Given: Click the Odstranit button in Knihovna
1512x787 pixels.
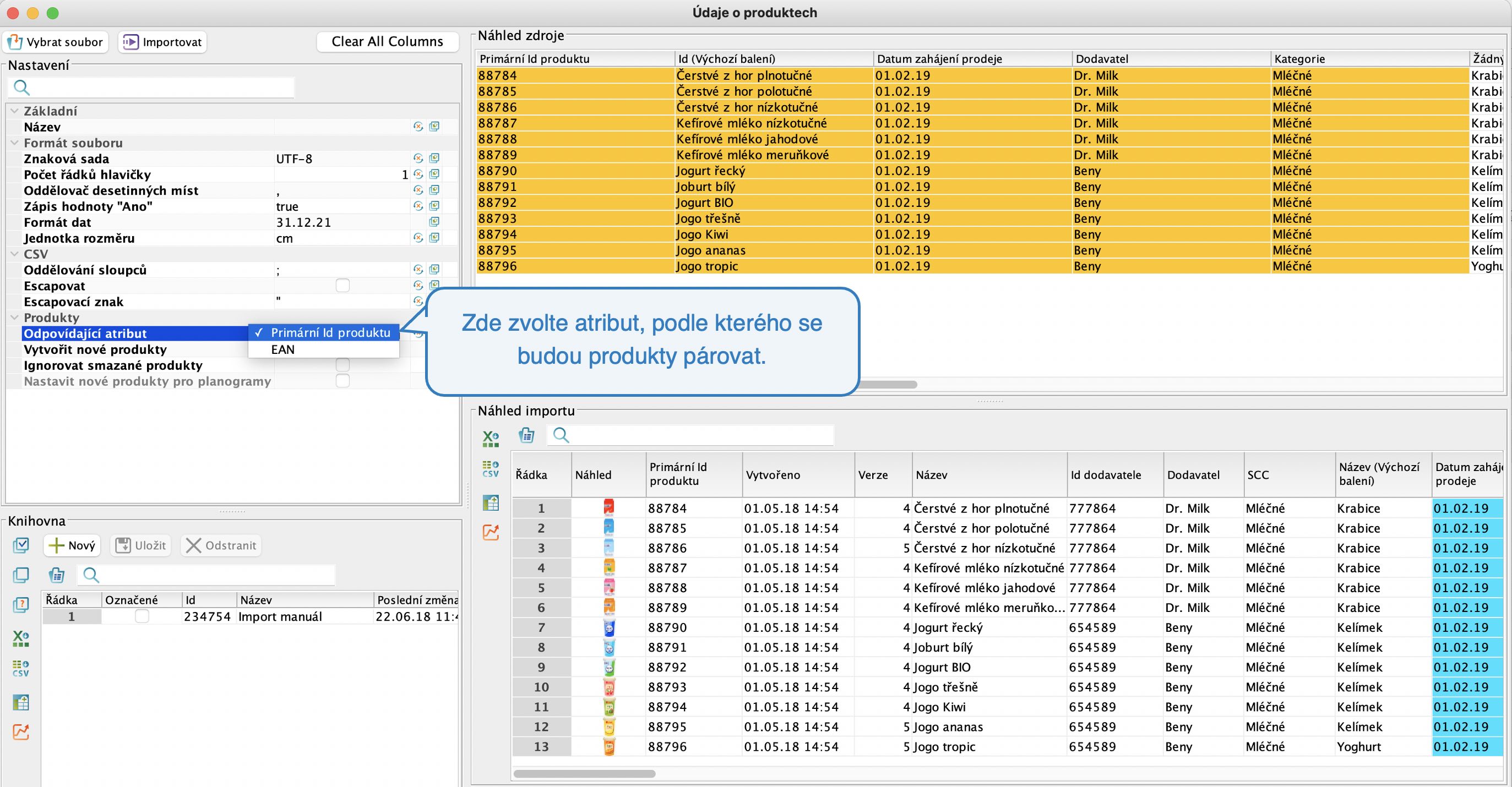Looking at the screenshot, I should 221,545.
